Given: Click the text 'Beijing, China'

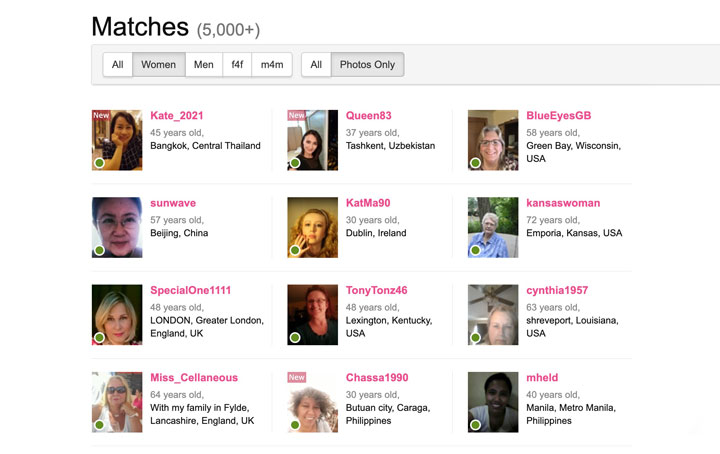Looking at the screenshot, I should pos(179,233).
